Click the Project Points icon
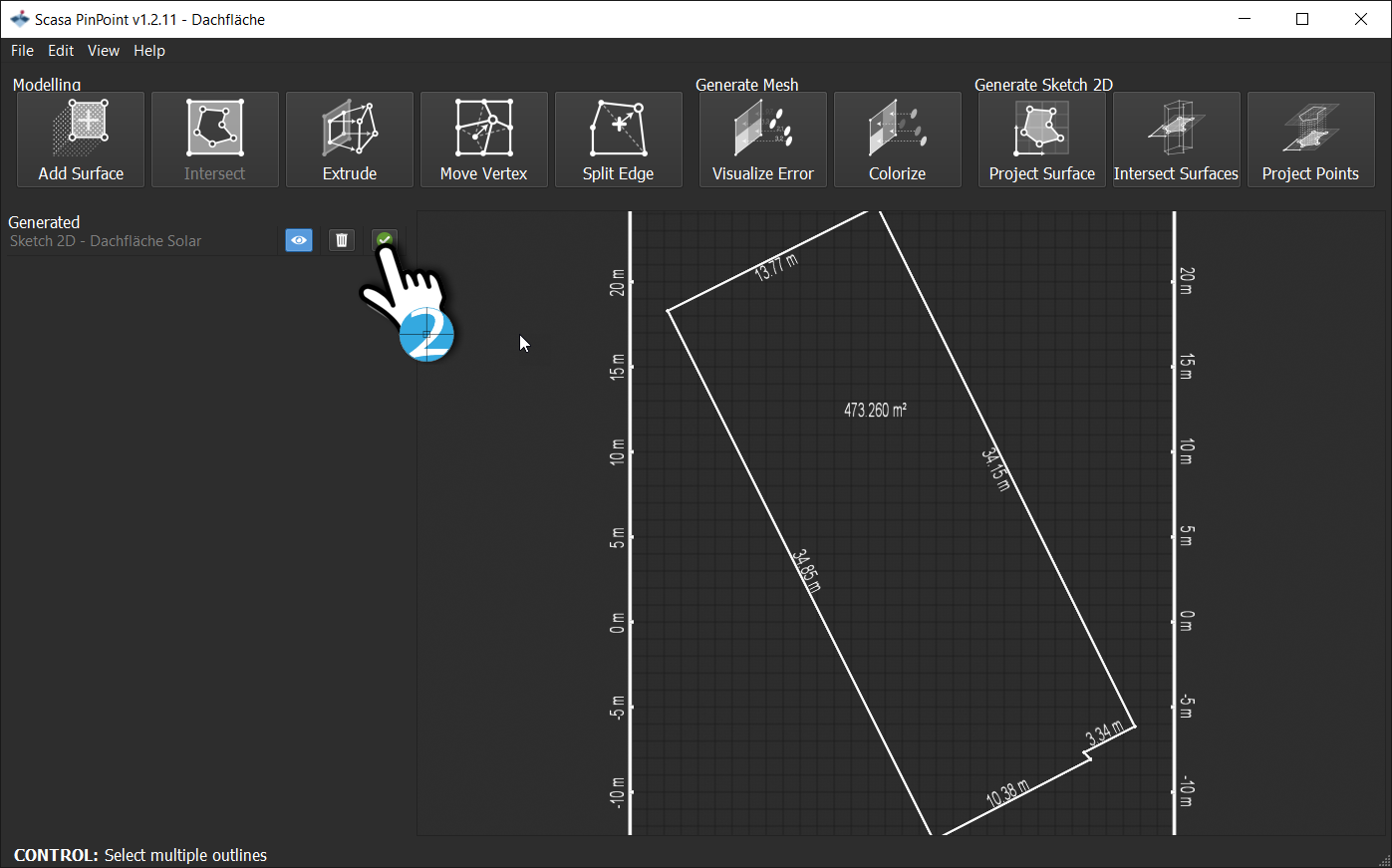The image size is (1392, 868). point(1310,140)
